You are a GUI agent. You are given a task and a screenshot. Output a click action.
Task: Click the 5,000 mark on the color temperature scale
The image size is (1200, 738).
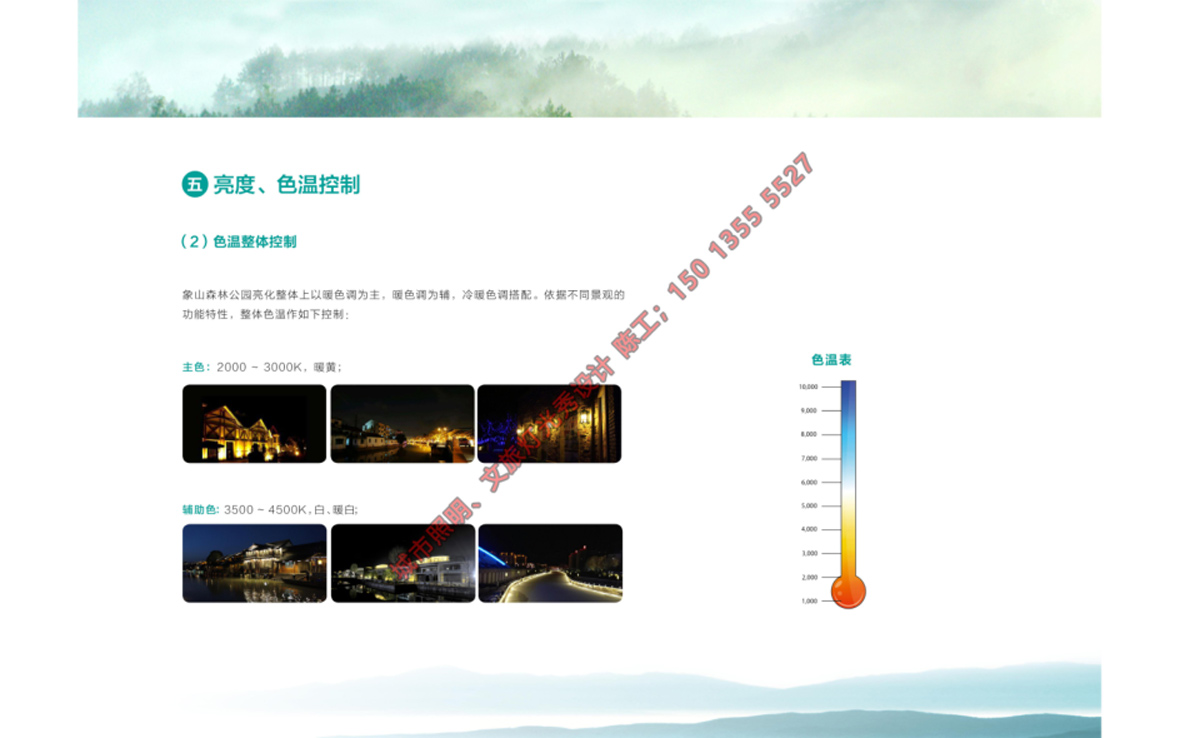coord(808,506)
